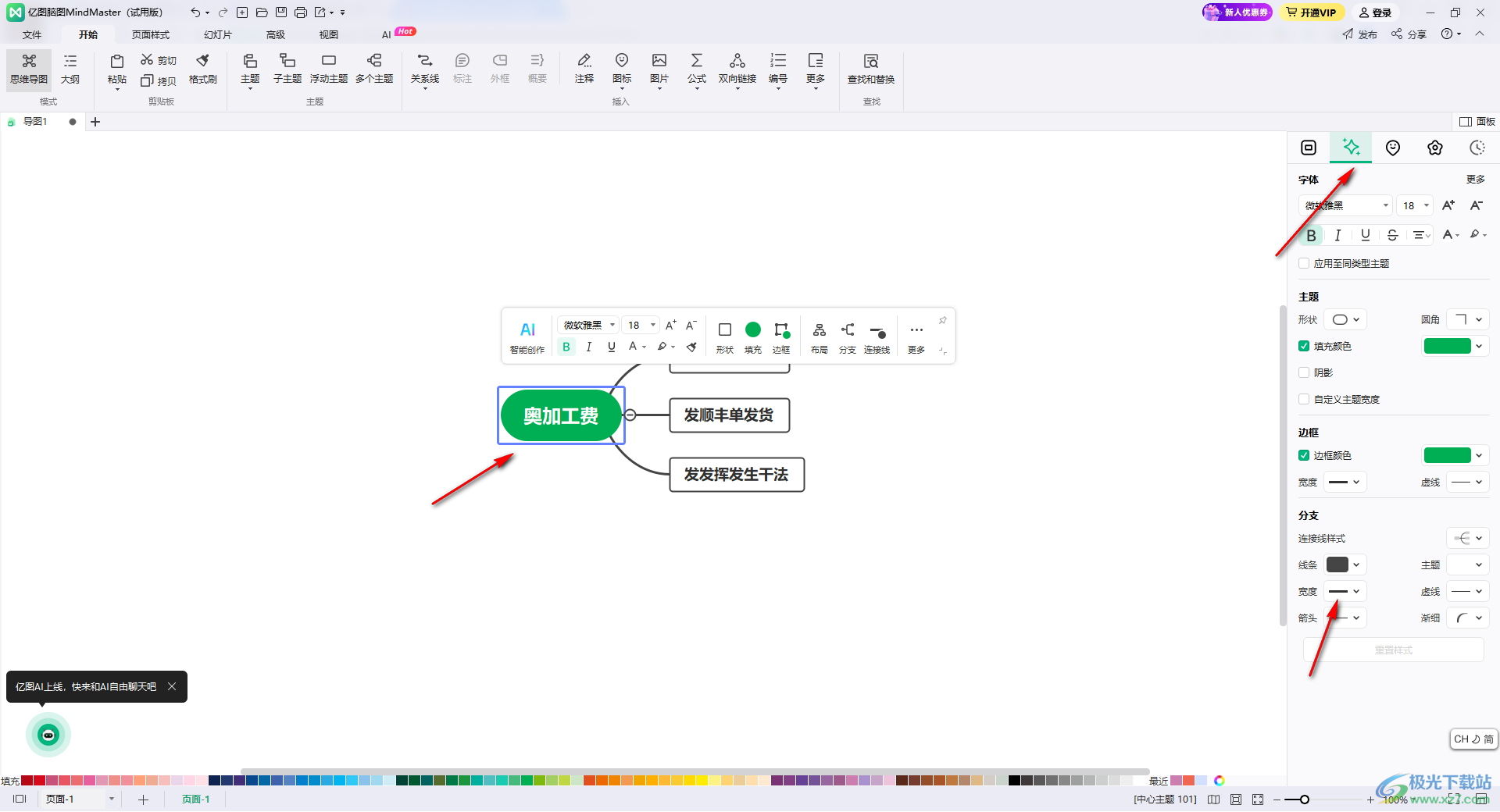Uncheck the 填充颜色 fill color checkbox
Screen dimensions: 1500x812
[x=1304, y=346]
